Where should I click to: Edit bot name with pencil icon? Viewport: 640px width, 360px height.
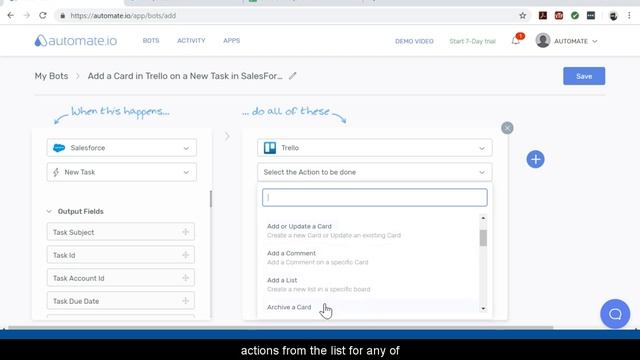click(x=292, y=76)
